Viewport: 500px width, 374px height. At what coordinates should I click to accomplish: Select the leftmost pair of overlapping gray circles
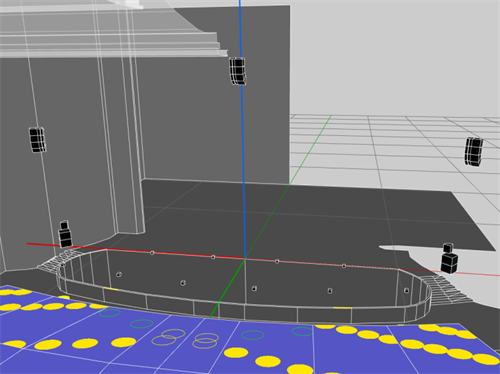[x=168, y=337]
